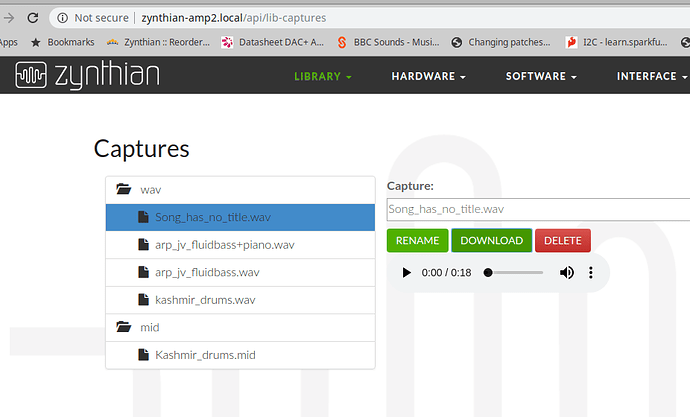The height and width of the screenshot is (417, 690).
Task: Open Zynthian Reorder bookmark
Action: (x=158, y=42)
